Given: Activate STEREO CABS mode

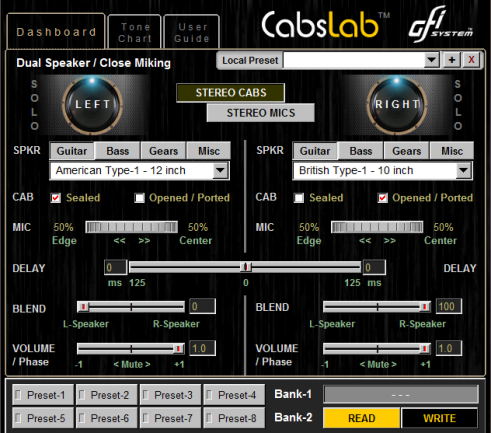Looking at the screenshot, I should coord(231,93).
